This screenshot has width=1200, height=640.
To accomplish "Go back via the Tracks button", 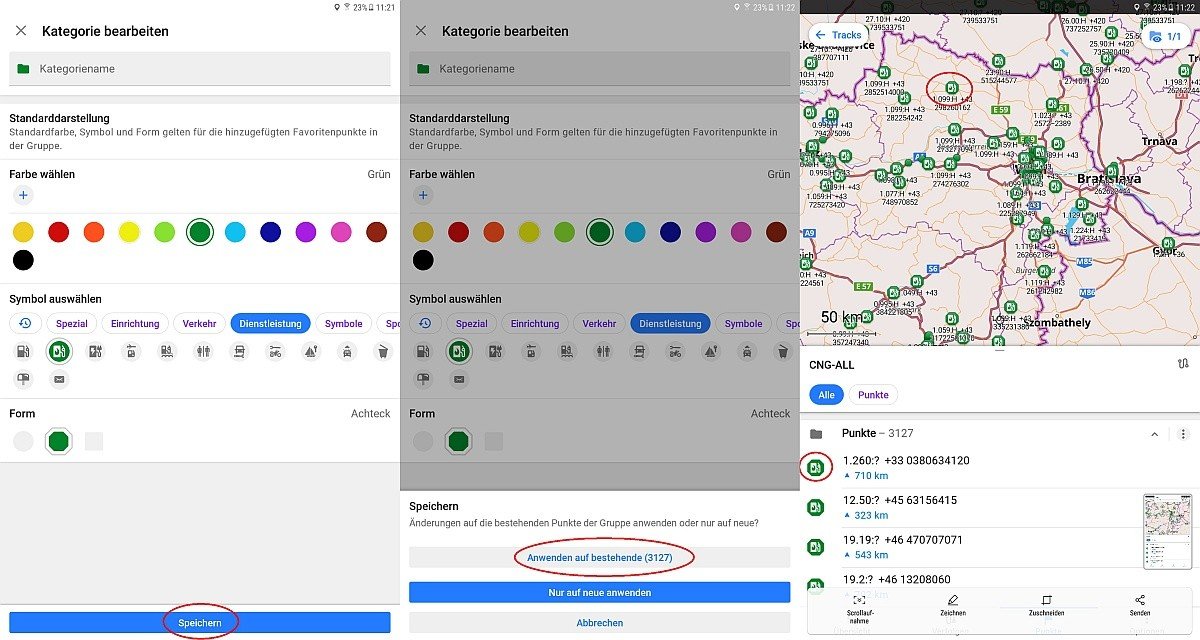I will point(838,35).
